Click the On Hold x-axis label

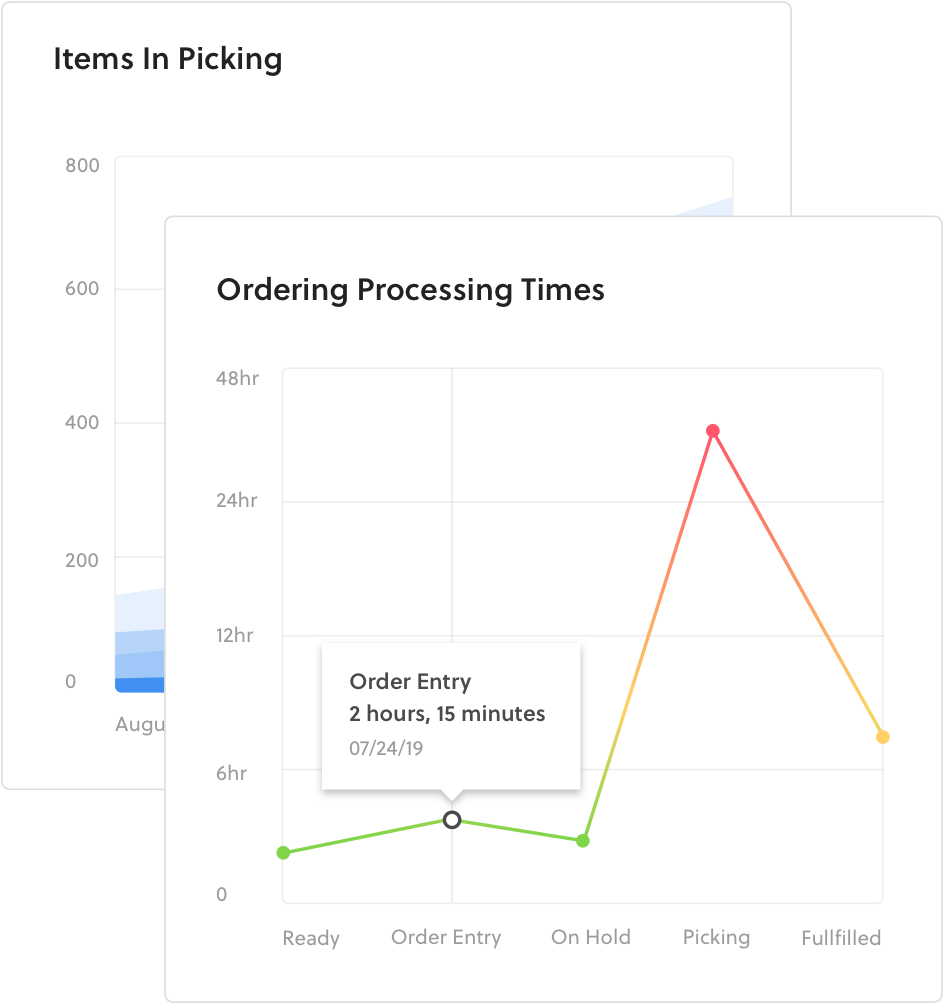point(590,937)
